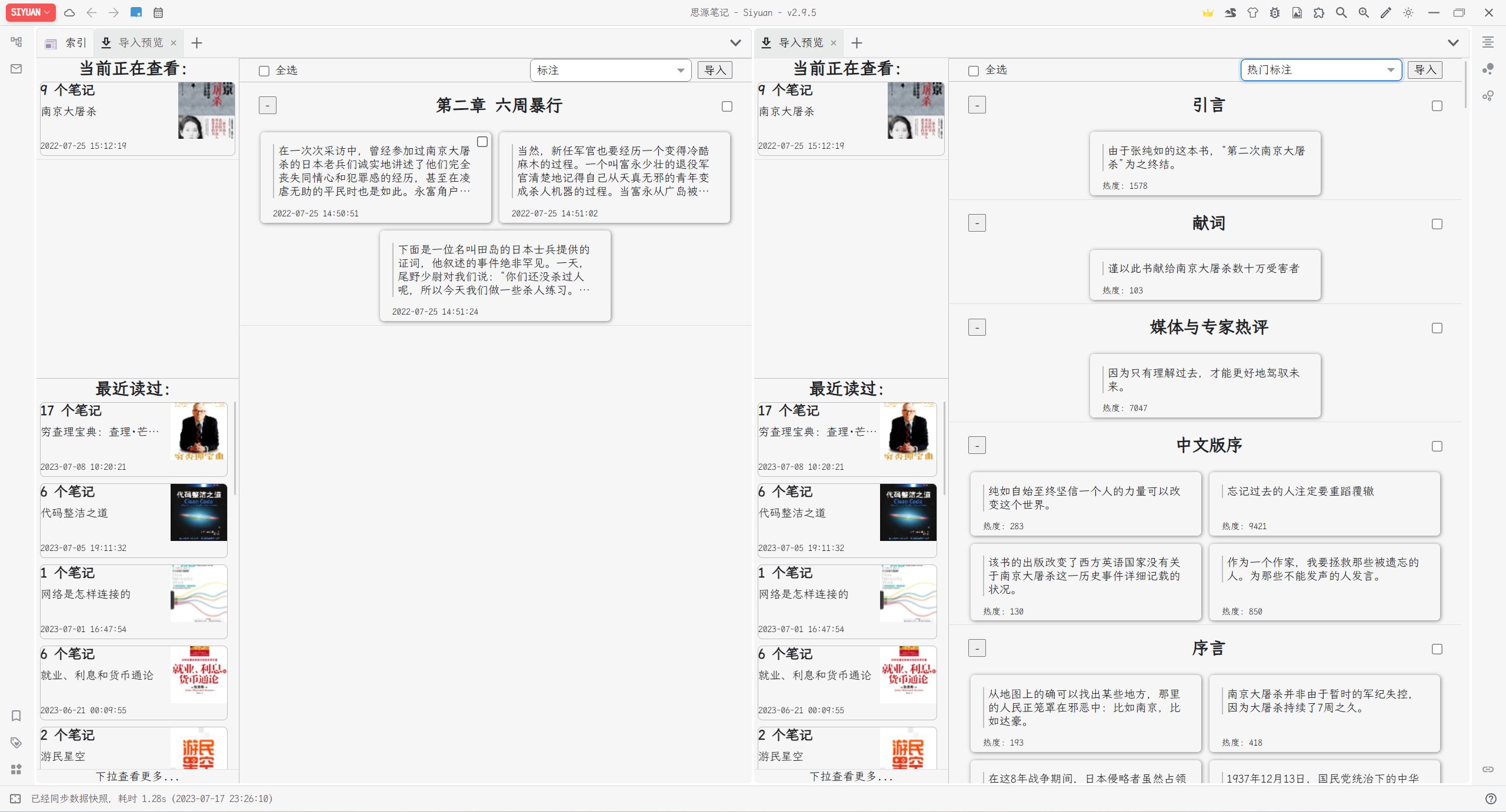Click the cloud sync icon
The width and height of the screenshot is (1506, 812).
pos(69,12)
